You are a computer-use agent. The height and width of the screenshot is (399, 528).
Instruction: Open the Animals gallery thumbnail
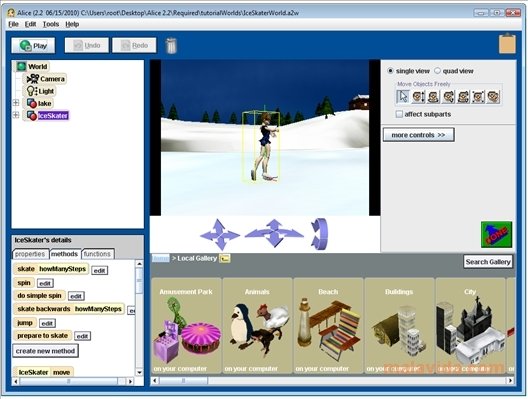click(257, 326)
